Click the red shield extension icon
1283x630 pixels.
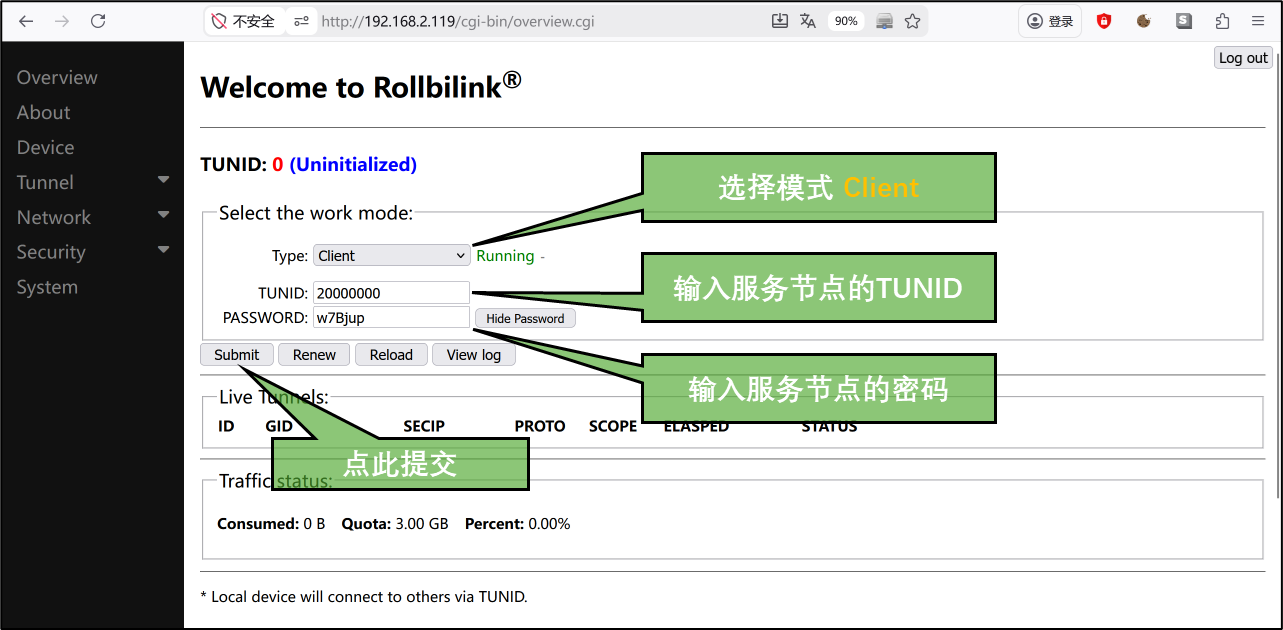(1104, 21)
